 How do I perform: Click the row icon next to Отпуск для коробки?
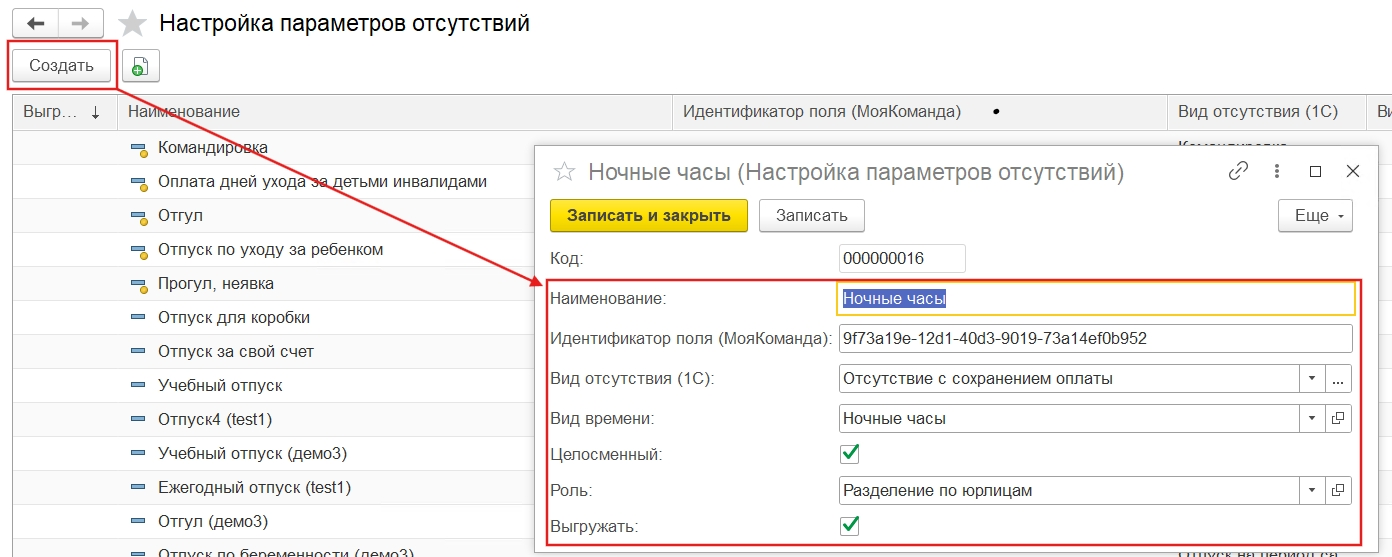(x=138, y=318)
